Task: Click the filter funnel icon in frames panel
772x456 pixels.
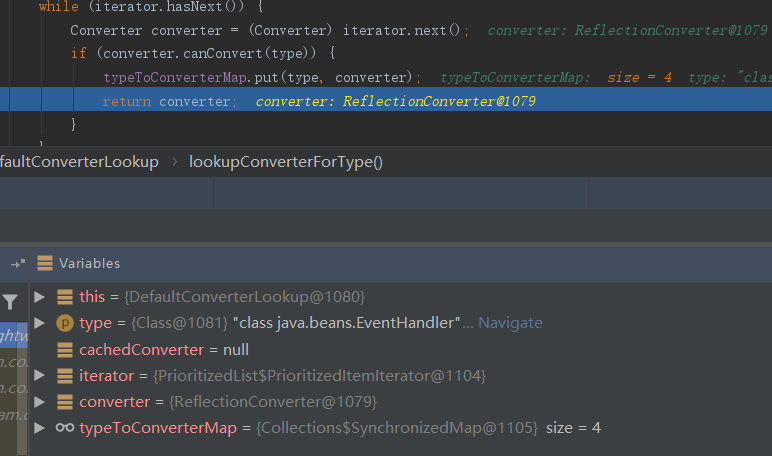Action: pyautogui.click(x=10, y=302)
